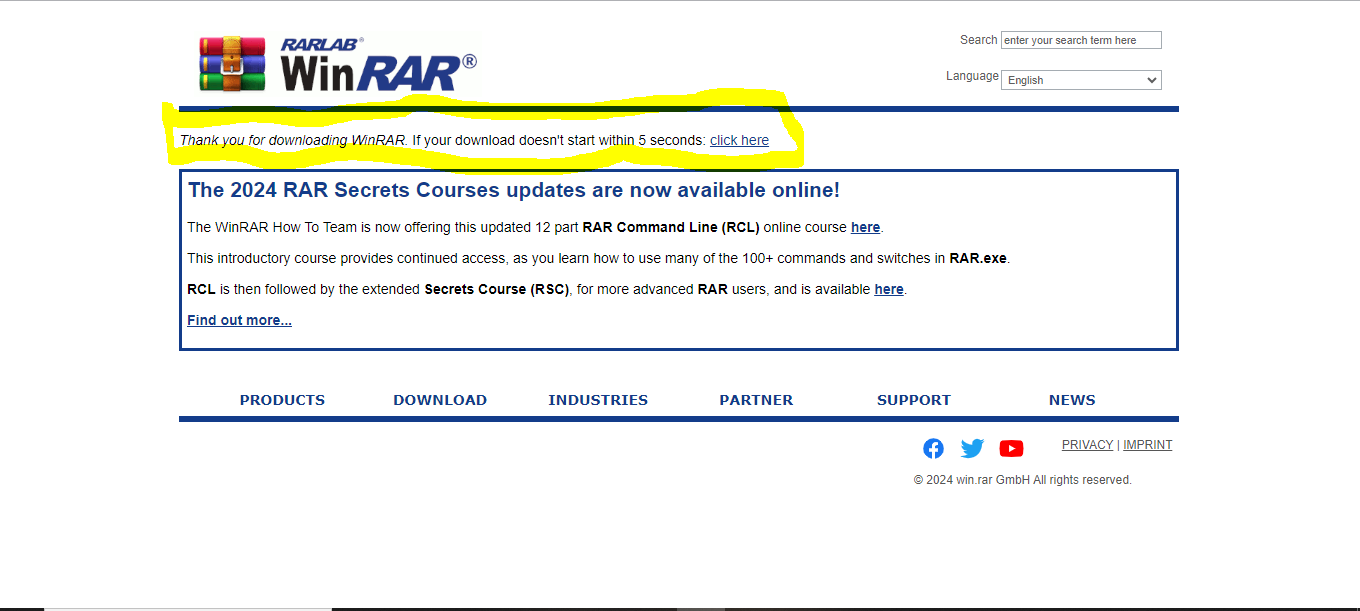Screen dimensions: 1360x611
Task: Open the PARTNER menu item
Action: (756, 400)
